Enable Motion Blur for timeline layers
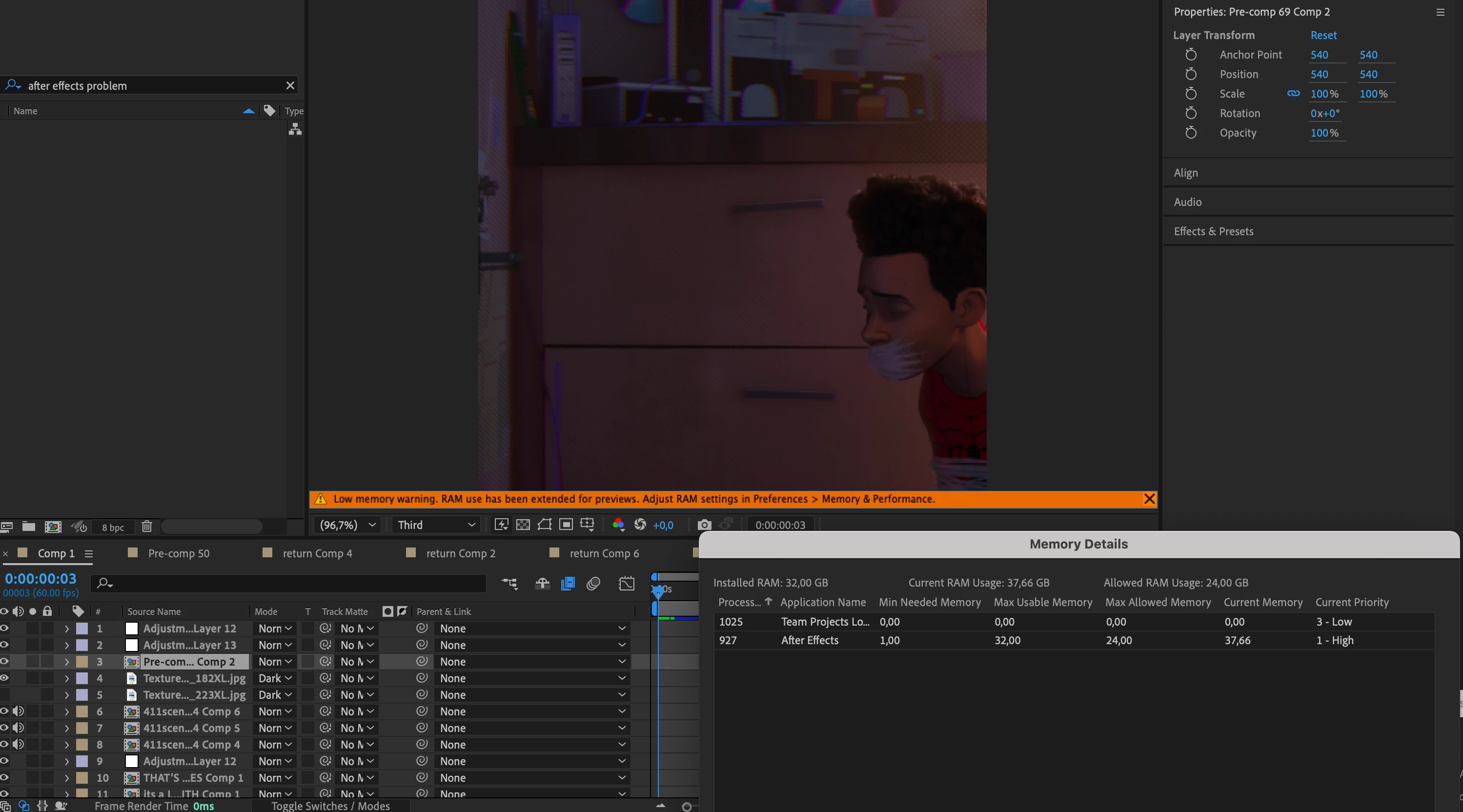The image size is (1463, 812). tap(593, 583)
